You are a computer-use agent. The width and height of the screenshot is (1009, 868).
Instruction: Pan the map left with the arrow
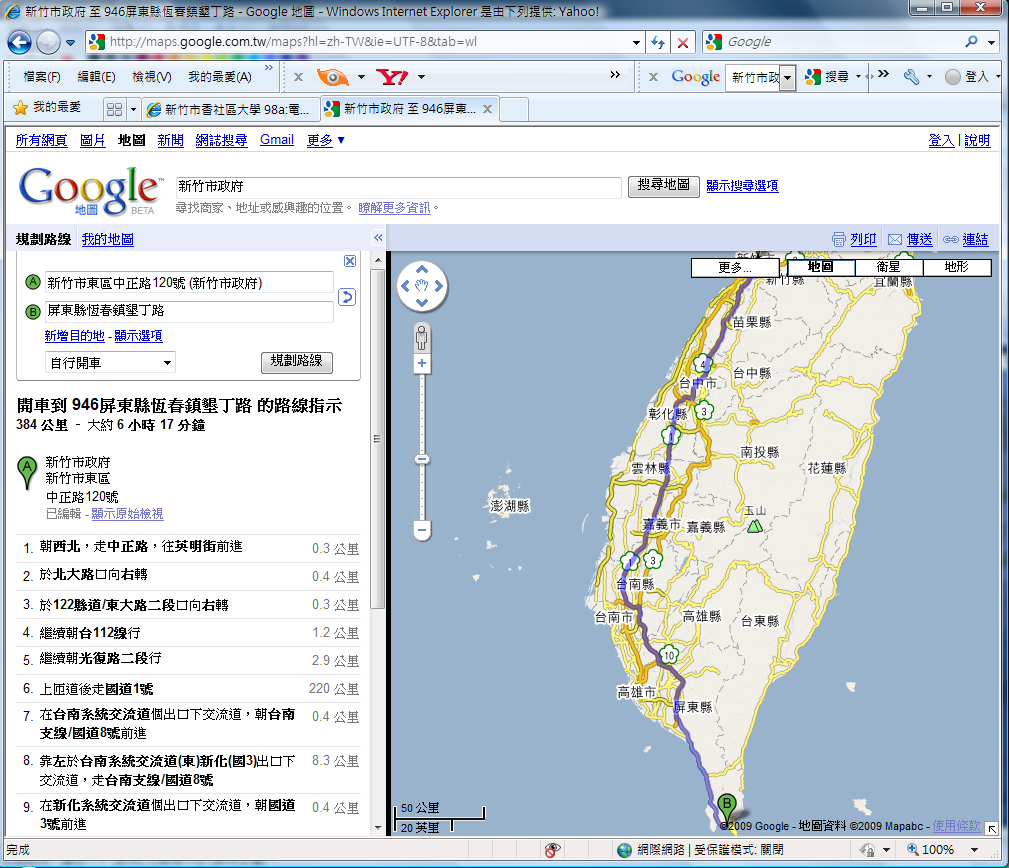405,286
